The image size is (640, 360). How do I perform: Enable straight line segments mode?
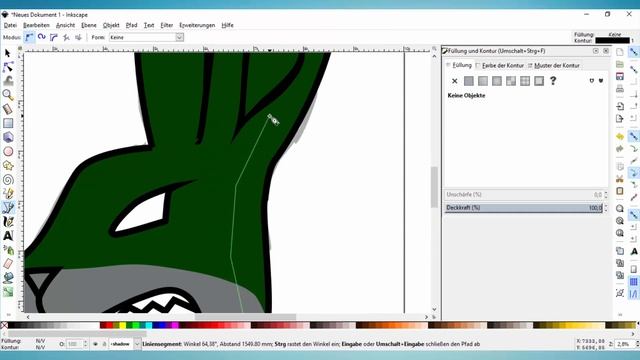tap(66, 37)
